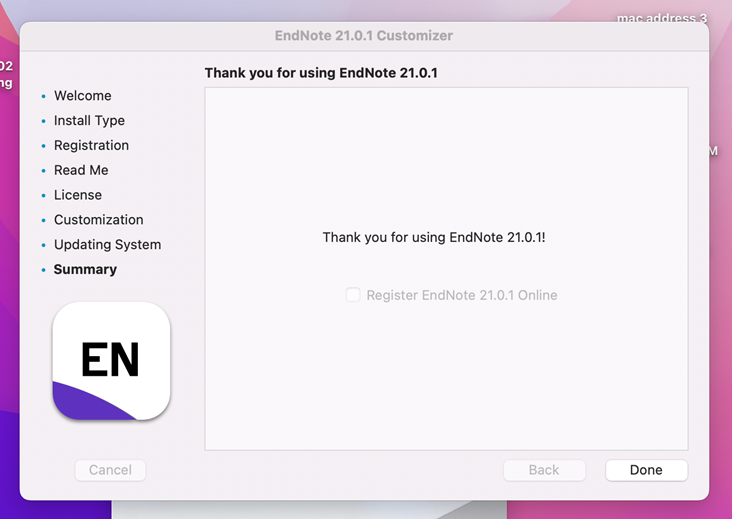Toggle Register EndNote 21.0.1 Online checkbox
The image size is (732, 519).
(x=353, y=295)
